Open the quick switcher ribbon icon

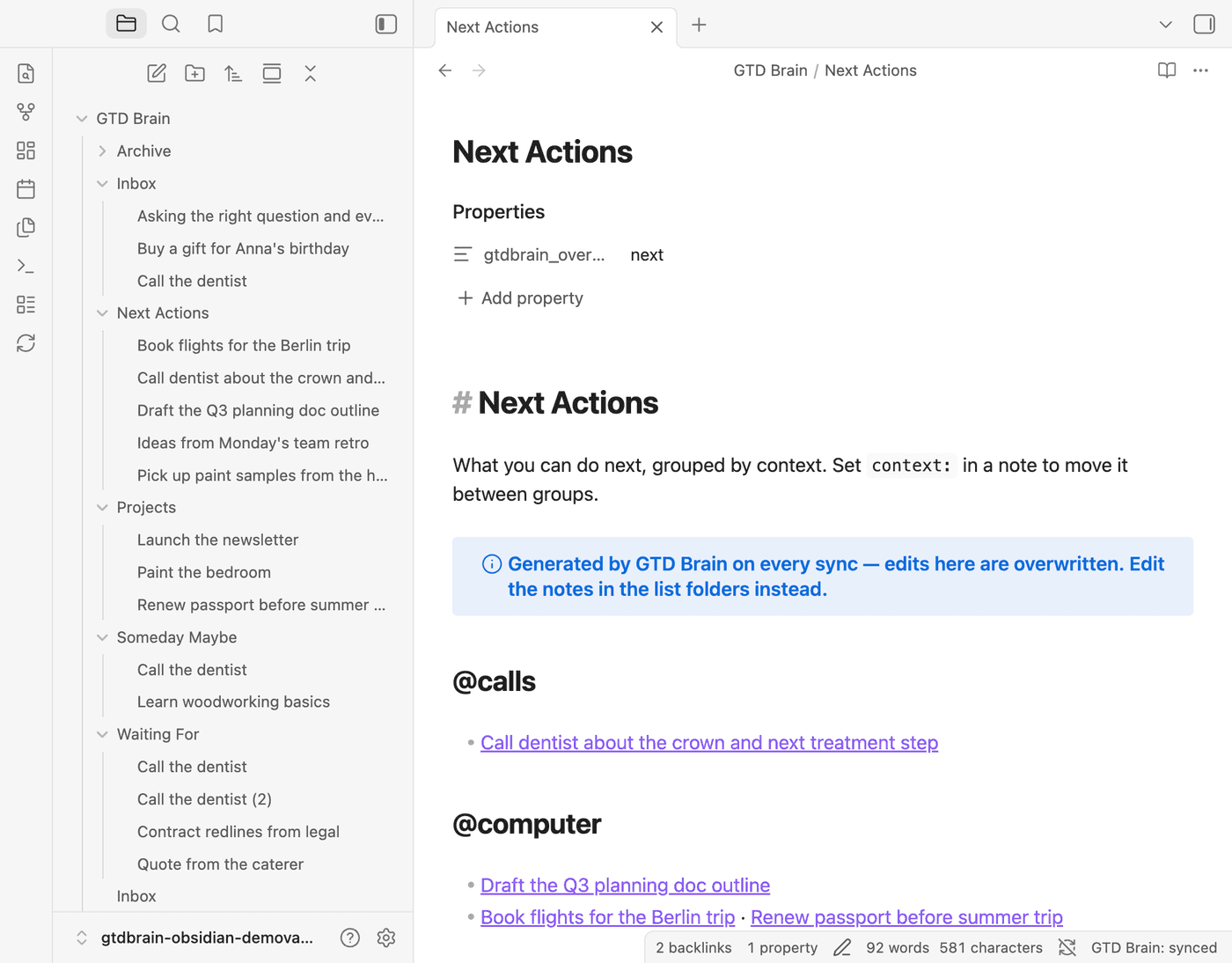[x=26, y=73]
